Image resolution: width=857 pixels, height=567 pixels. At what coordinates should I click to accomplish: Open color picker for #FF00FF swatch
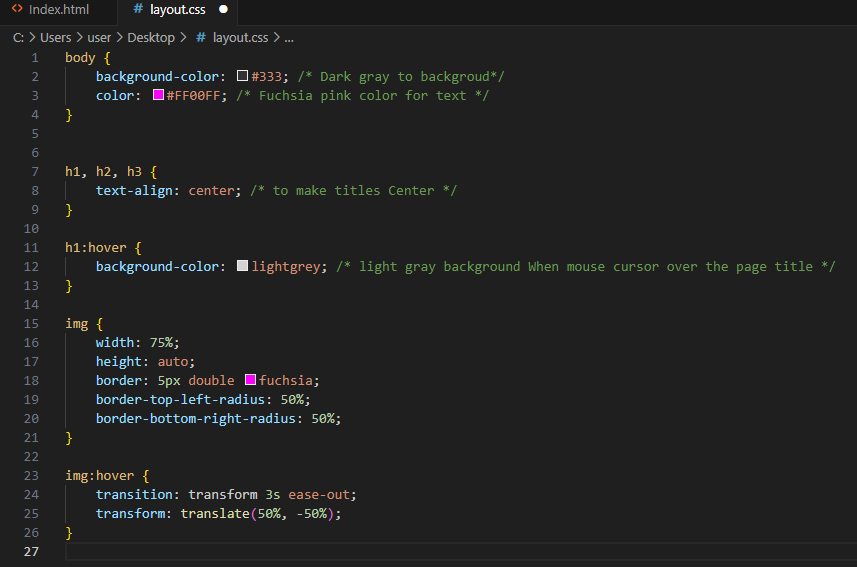[x=158, y=95]
